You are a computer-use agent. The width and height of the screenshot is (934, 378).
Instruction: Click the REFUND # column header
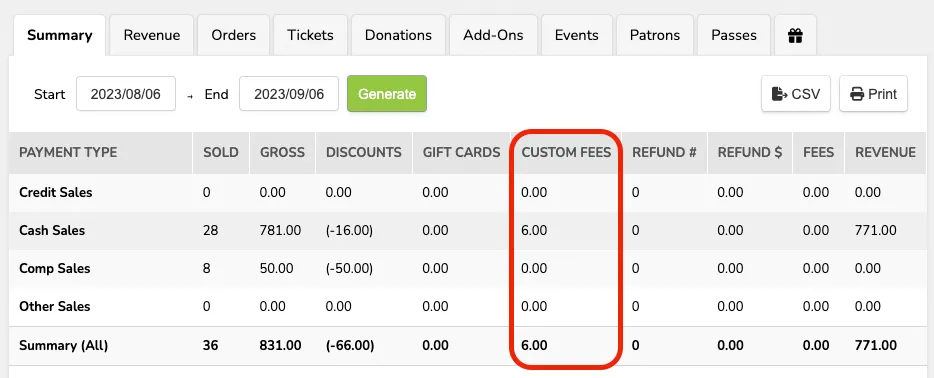[x=664, y=152]
